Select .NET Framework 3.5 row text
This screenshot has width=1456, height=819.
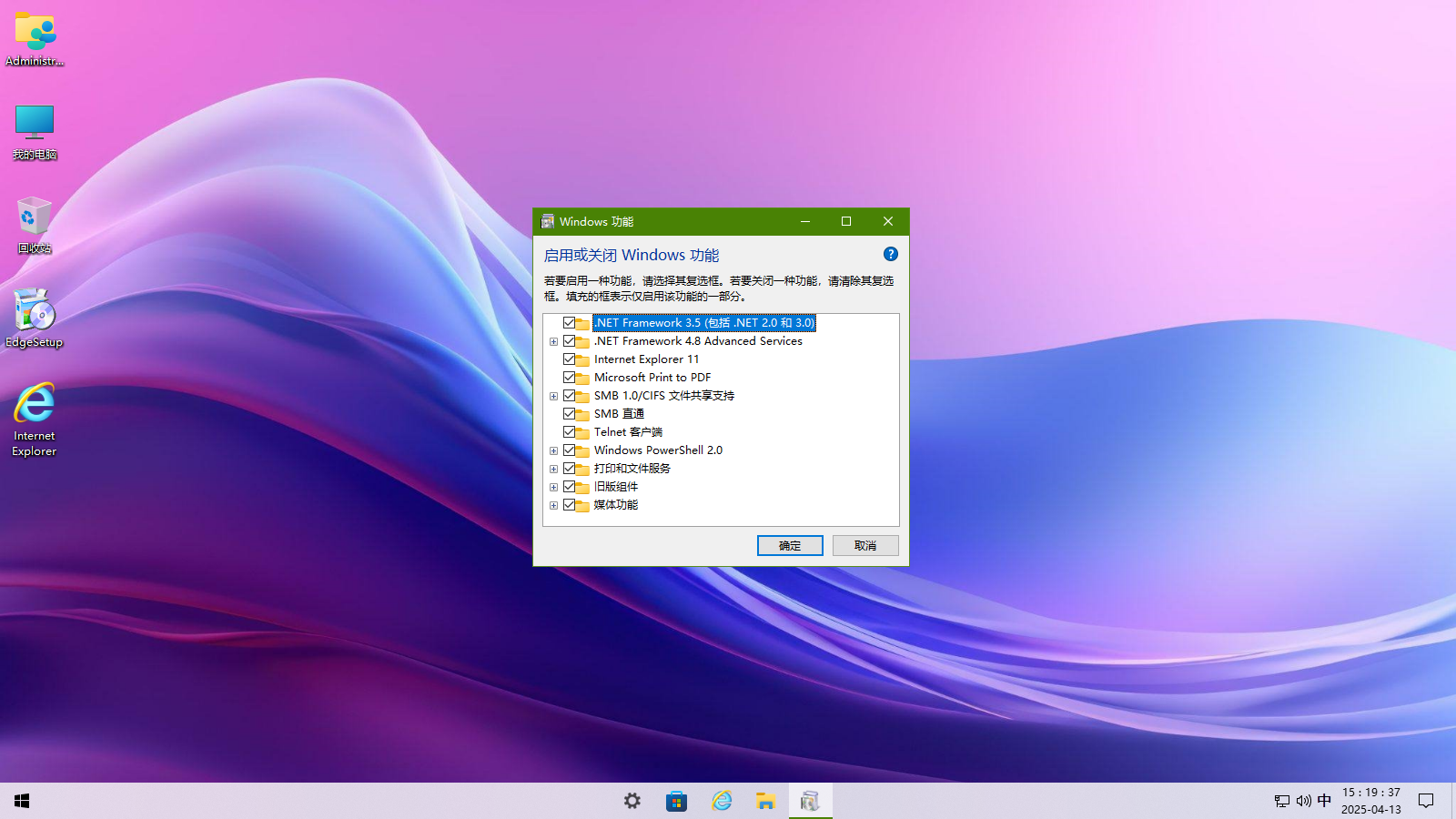pyautogui.click(x=704, y=323)
